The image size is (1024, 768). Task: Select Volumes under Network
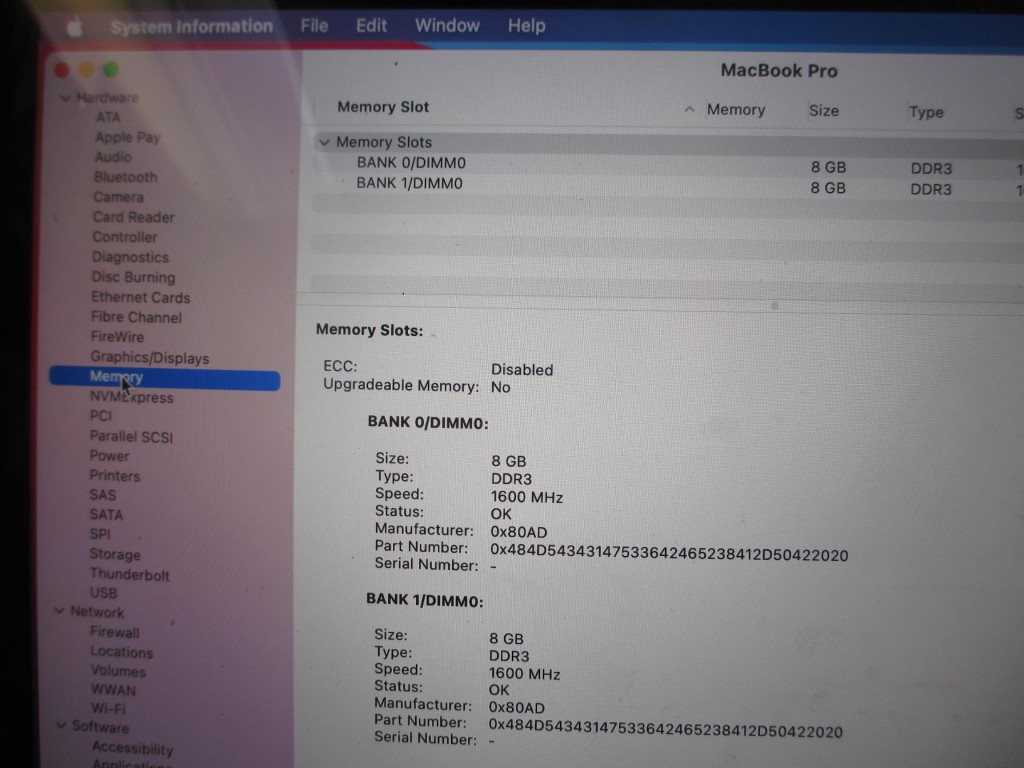coord(118,671)
